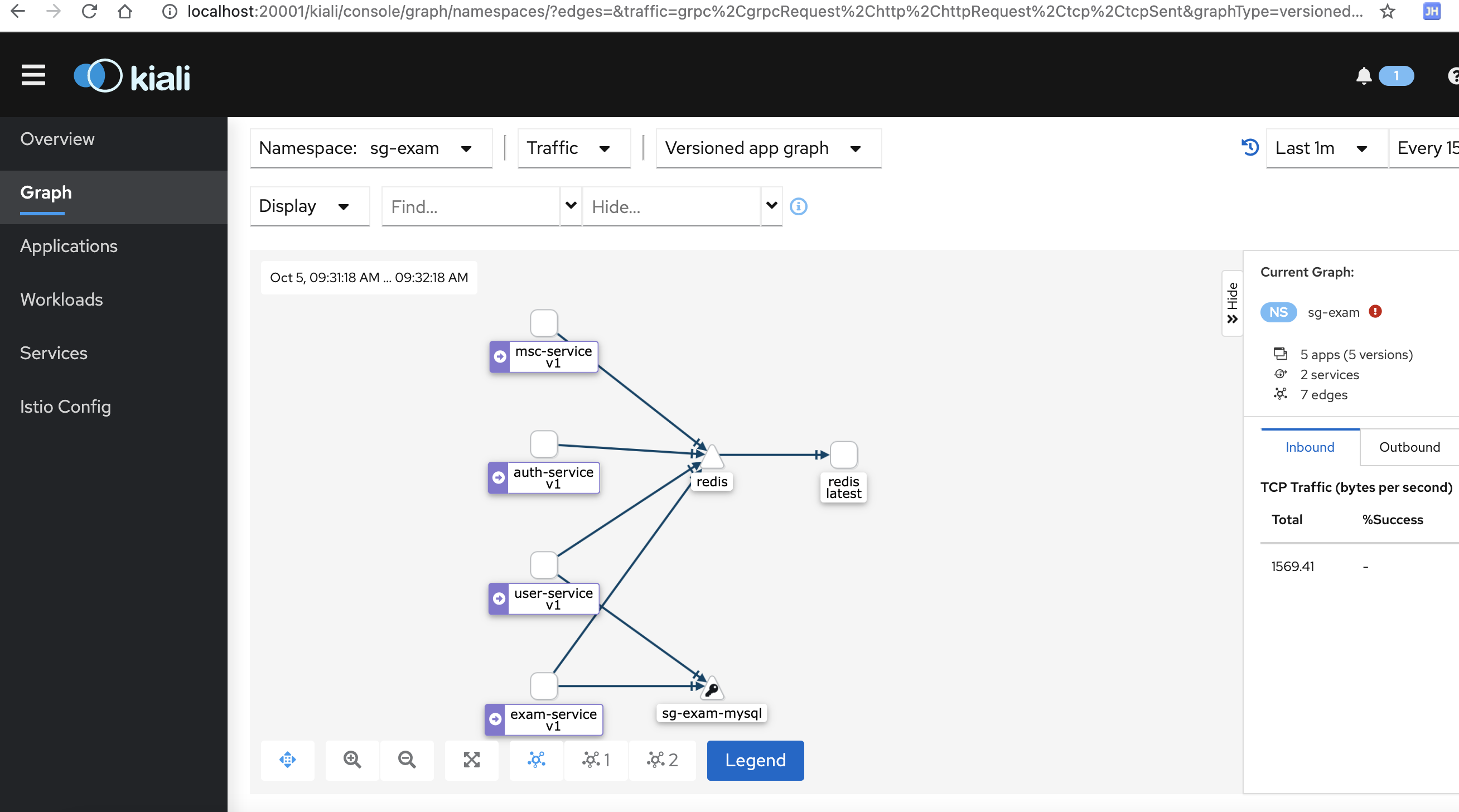Fit graph to screen
1459x812 pixels.
pos(471,760)
